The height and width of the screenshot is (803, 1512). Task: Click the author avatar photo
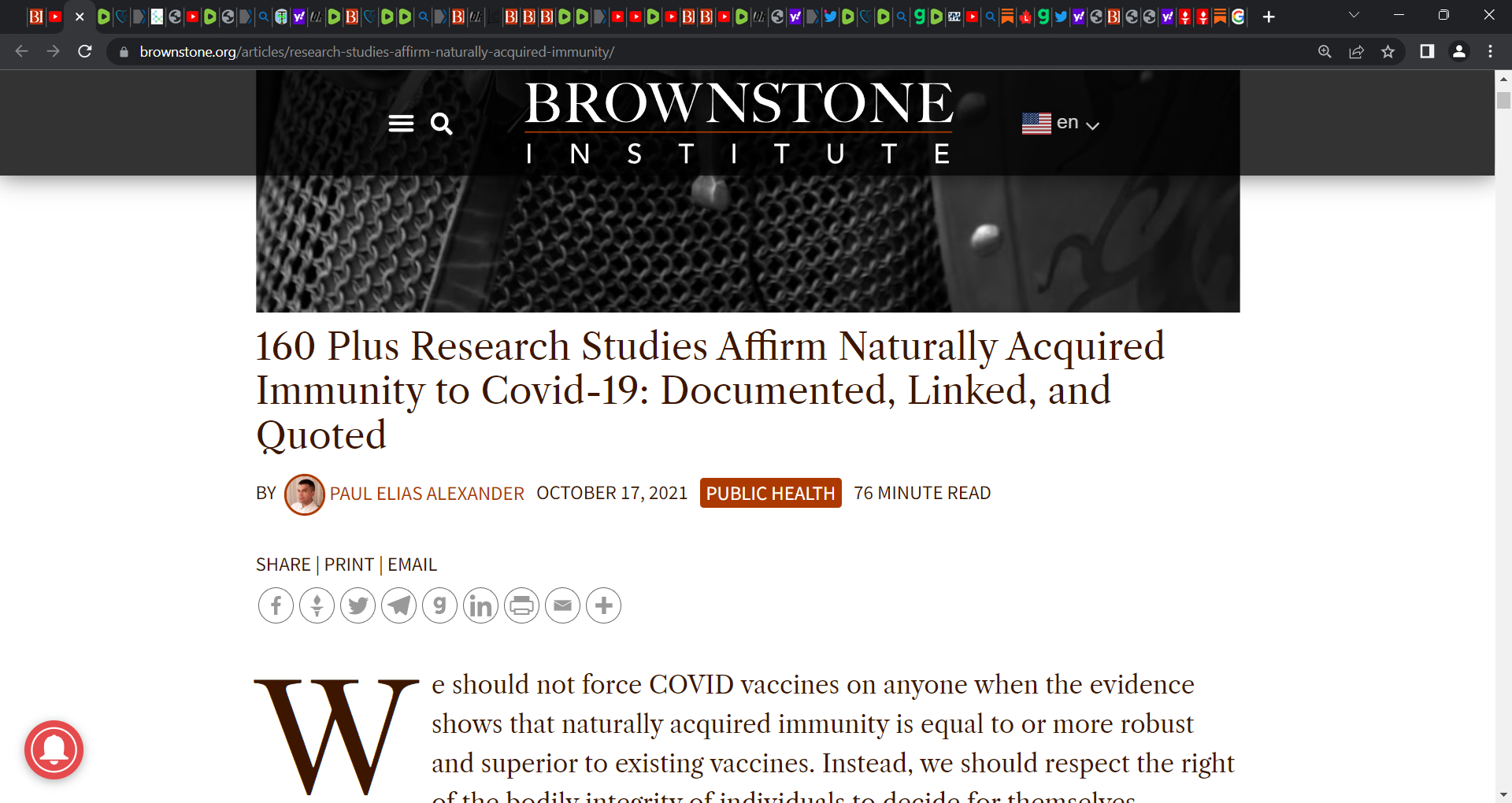(304, 494)
